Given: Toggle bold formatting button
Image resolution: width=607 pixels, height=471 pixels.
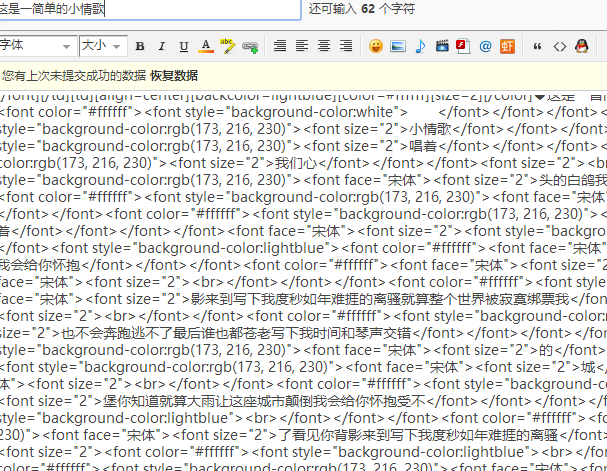Looking at the screenshot, I should tap(140, 46).
